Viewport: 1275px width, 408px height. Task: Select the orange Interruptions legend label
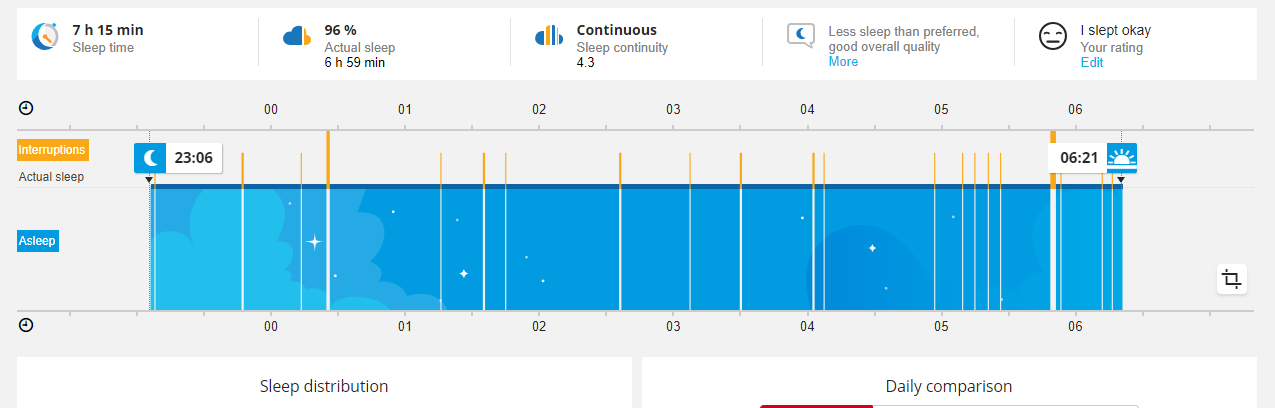click(52, 150)
